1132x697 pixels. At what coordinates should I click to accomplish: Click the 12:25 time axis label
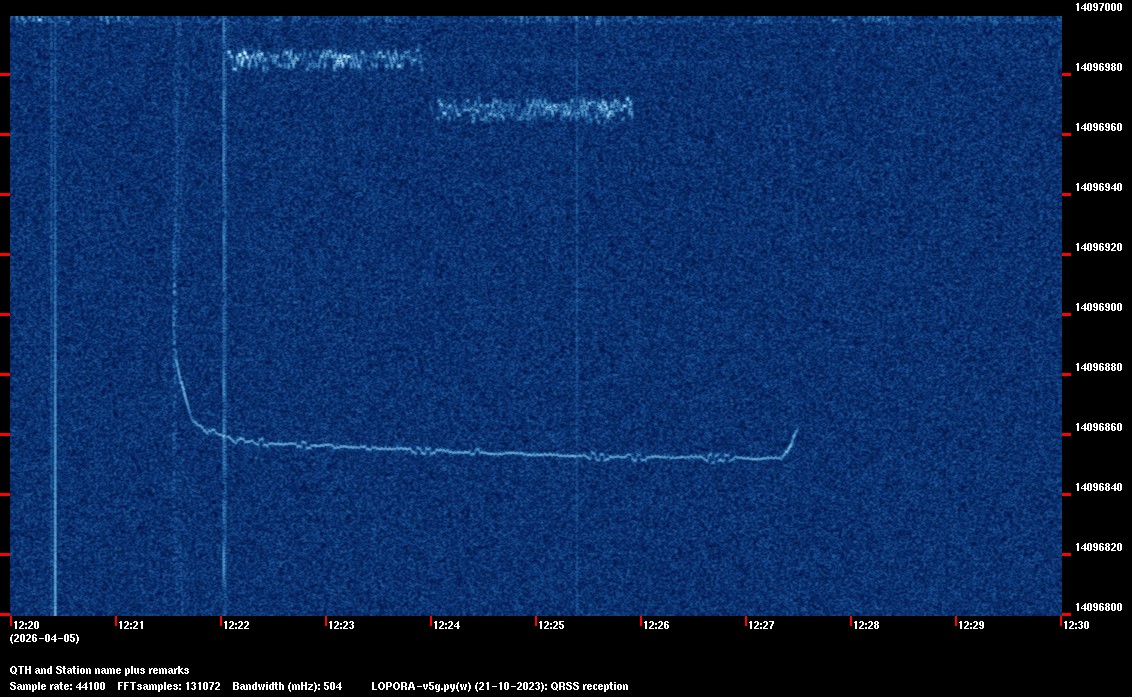coord(552,625)
